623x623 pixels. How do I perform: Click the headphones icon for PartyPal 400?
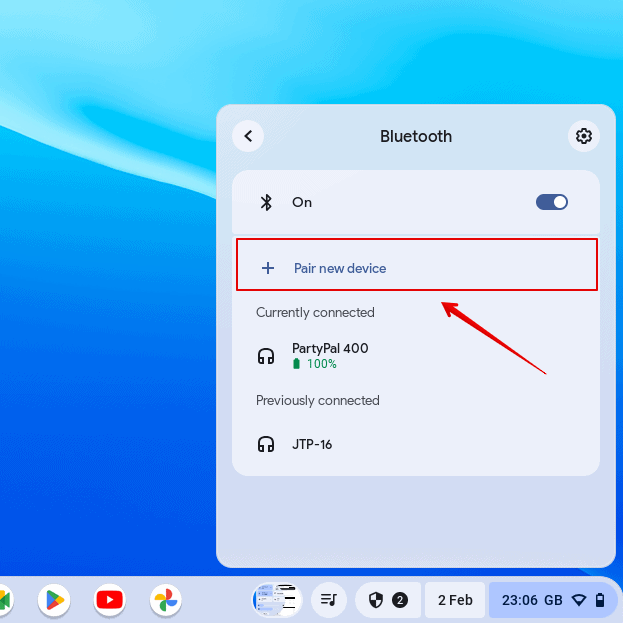[x=266, y=355]
